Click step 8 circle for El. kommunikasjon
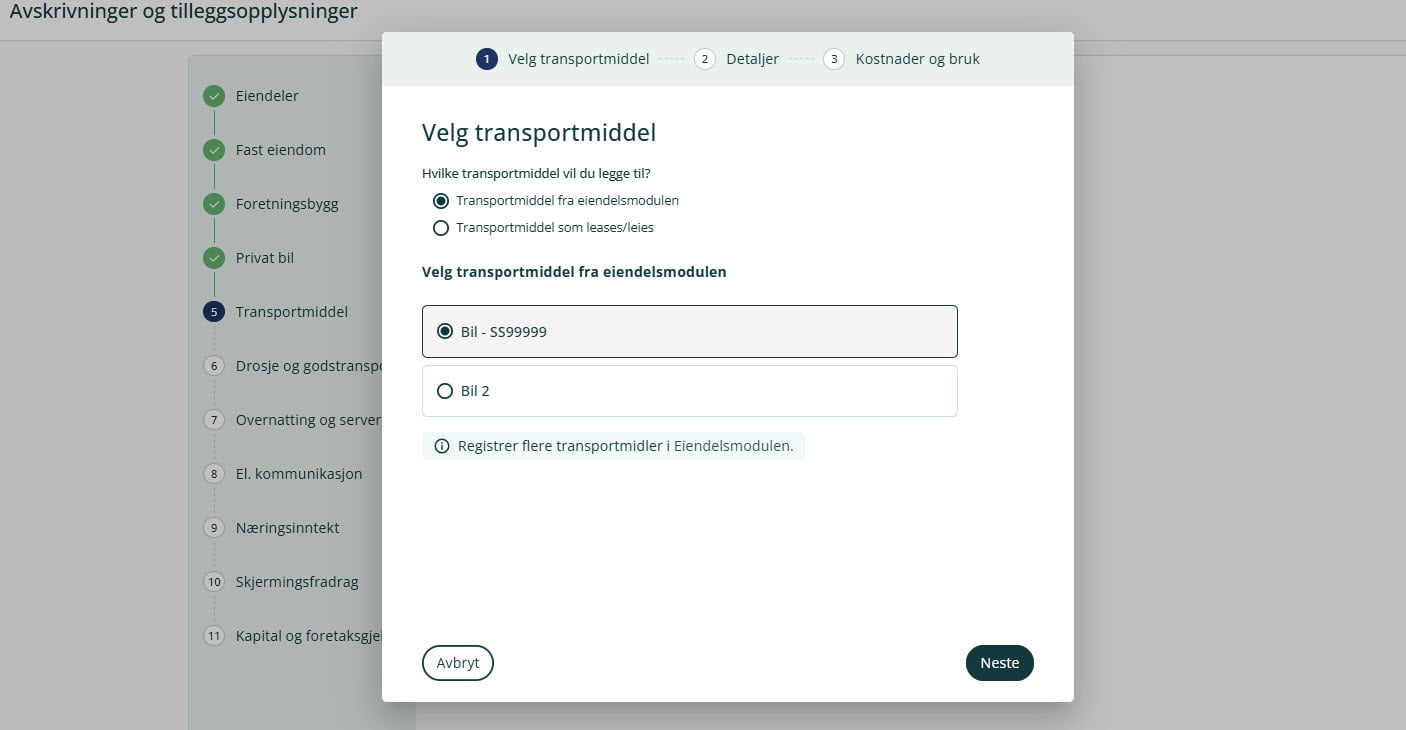The height and width of the screenshot is (730, 1406). (214, 474)
